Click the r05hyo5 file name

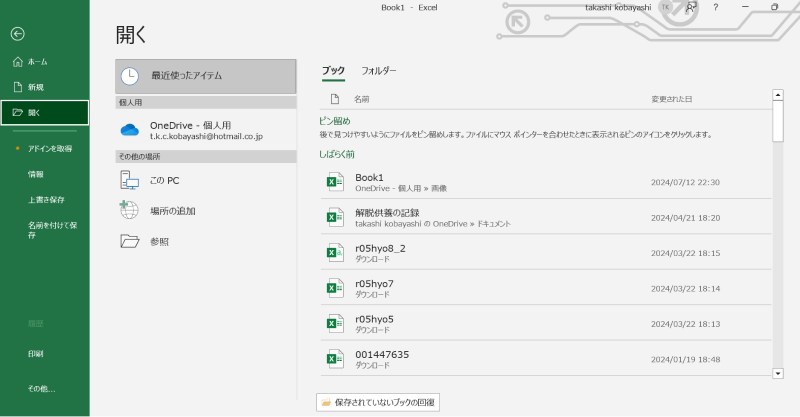(x=374, y=319)
